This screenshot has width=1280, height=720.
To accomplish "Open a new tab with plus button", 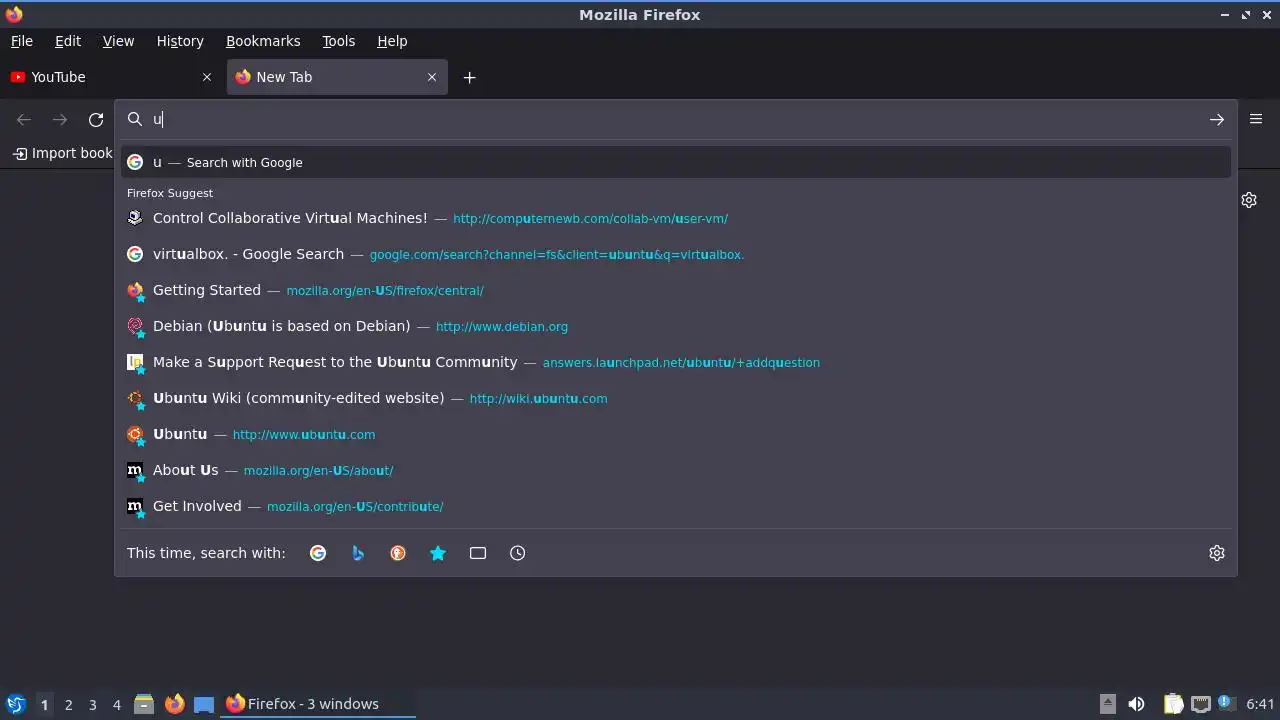I will tap(469, 77).
